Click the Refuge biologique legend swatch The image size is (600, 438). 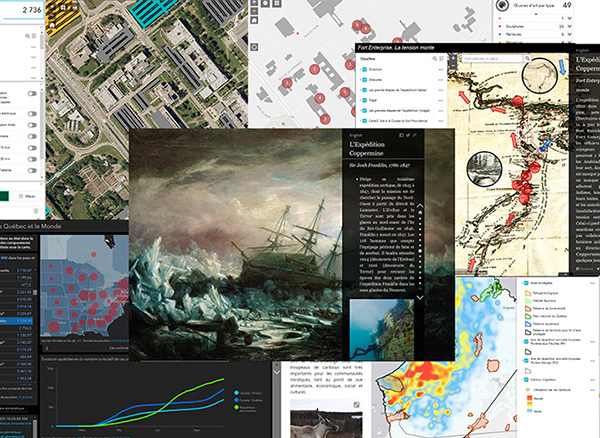click(x=528, y=293)
